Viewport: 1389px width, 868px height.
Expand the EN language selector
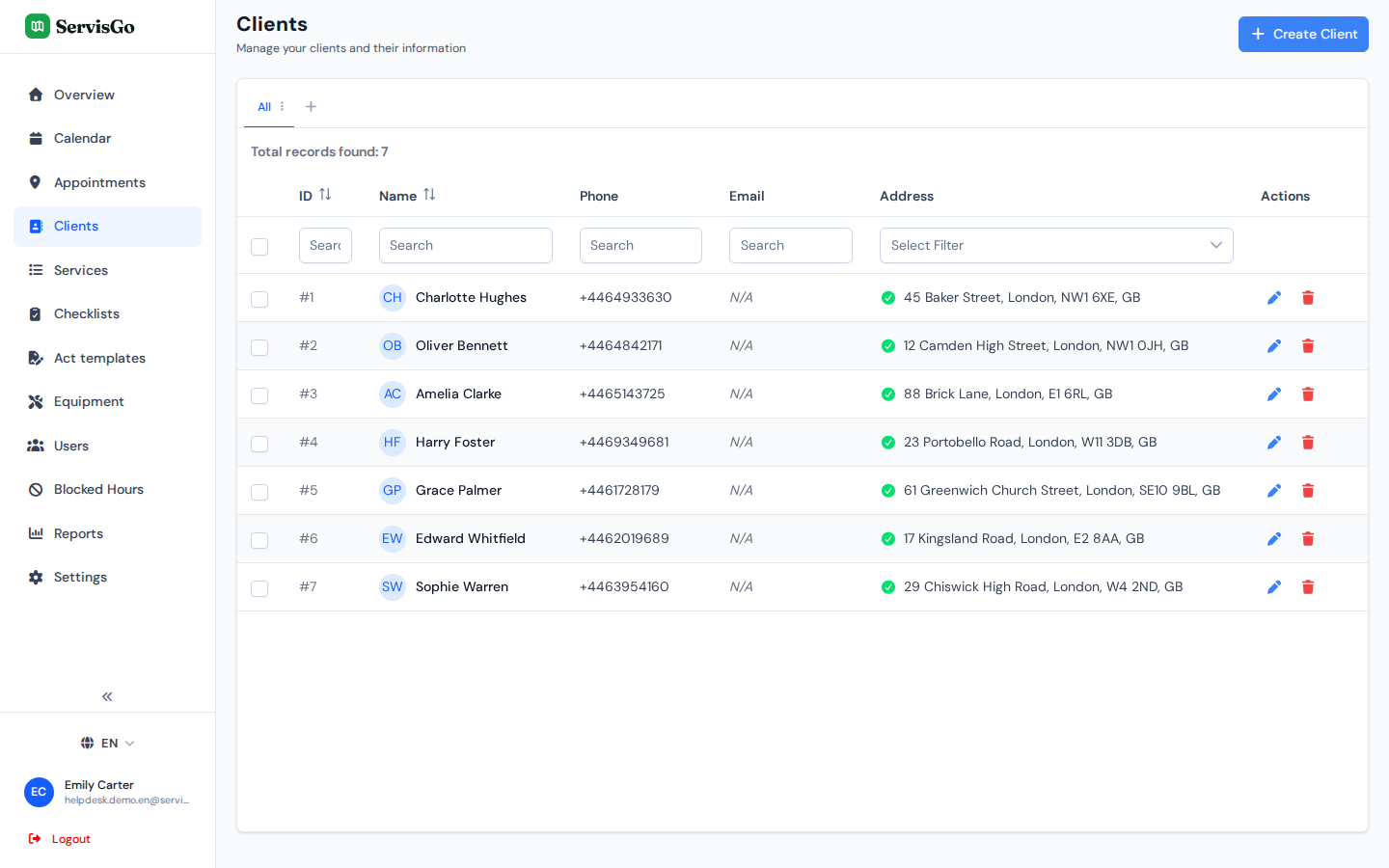[107, 743]
